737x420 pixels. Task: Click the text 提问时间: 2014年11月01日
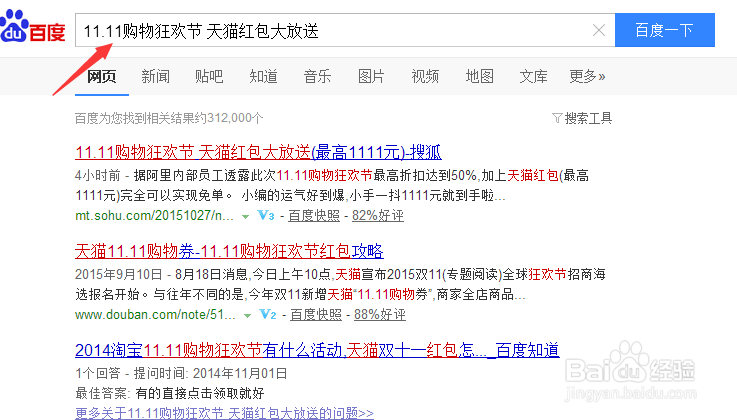210,373
